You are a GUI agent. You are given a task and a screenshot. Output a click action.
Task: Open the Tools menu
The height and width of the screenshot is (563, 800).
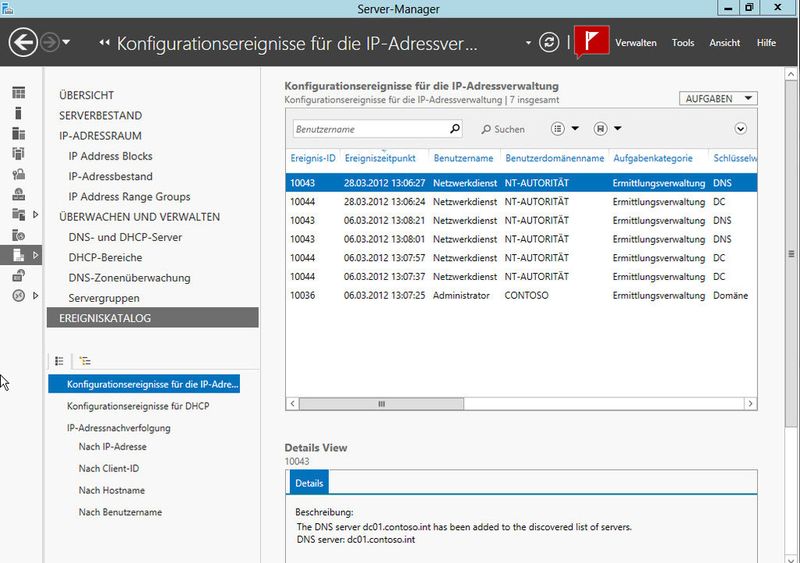683,43
